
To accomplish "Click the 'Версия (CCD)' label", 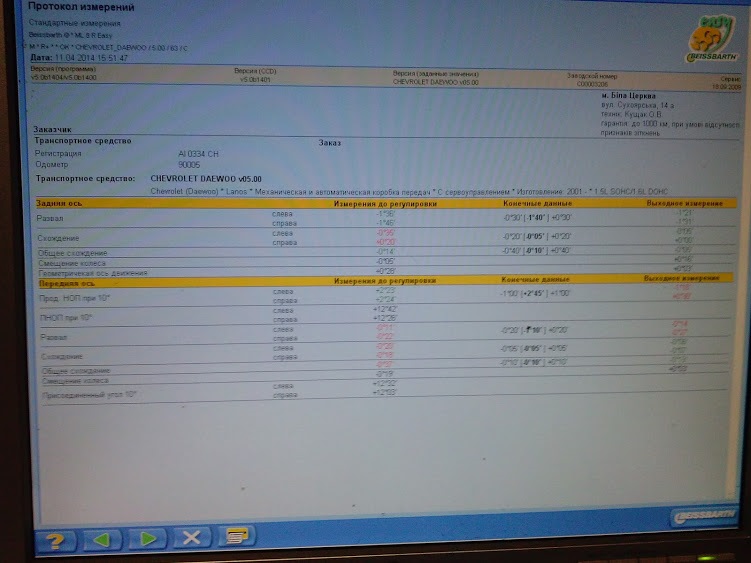I will coord(255,71).
